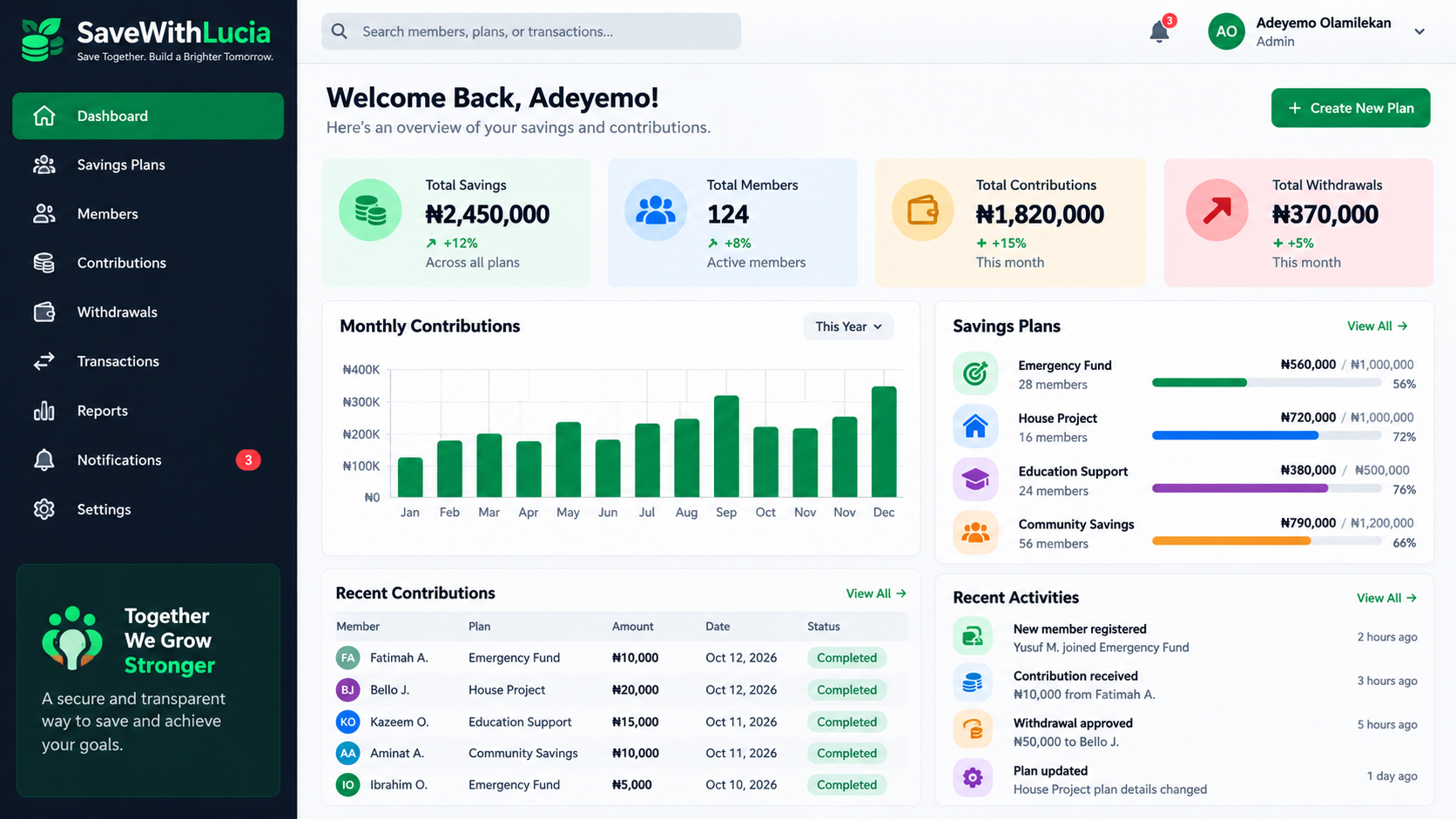Open the notification bell in header
Screen dimensions: 1456x819
point(1159,32)
